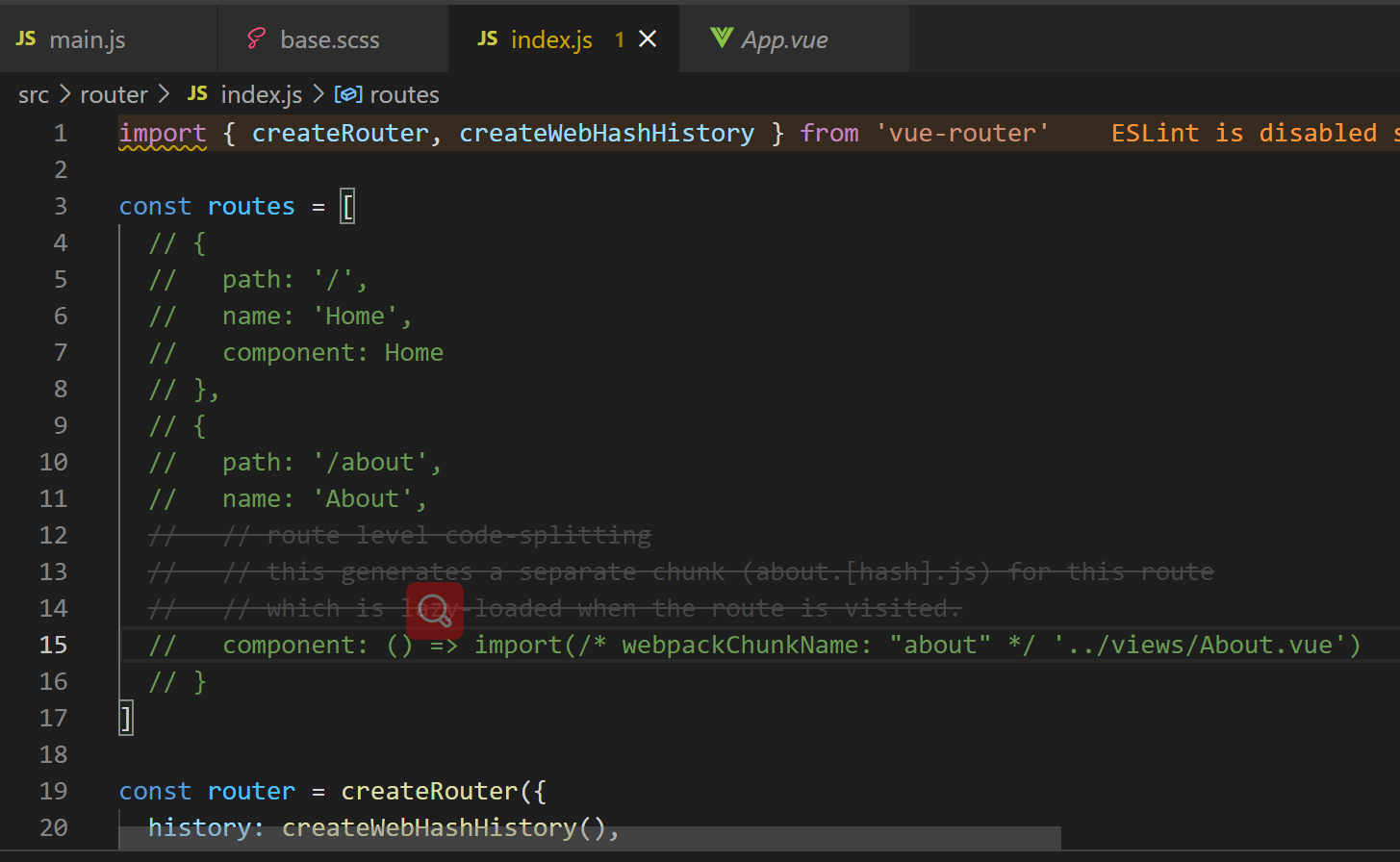Image resolution: width=1400 pixels, height=862 pixels.
Task: Select the index.js editor tab
Action: (x=564, y=39)
